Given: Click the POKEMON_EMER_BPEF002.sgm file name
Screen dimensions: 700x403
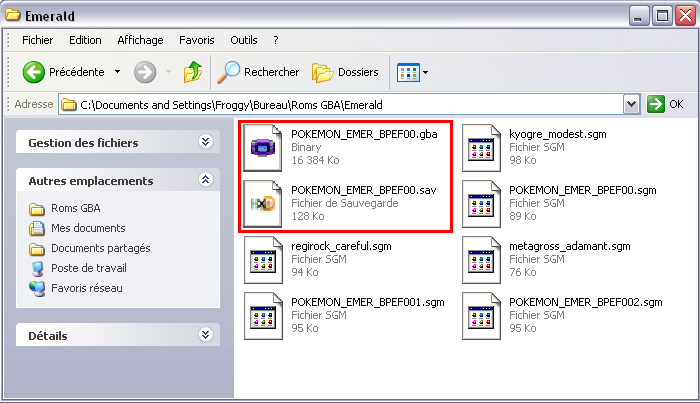Looking at the screenshot, I should coord(586,302).
